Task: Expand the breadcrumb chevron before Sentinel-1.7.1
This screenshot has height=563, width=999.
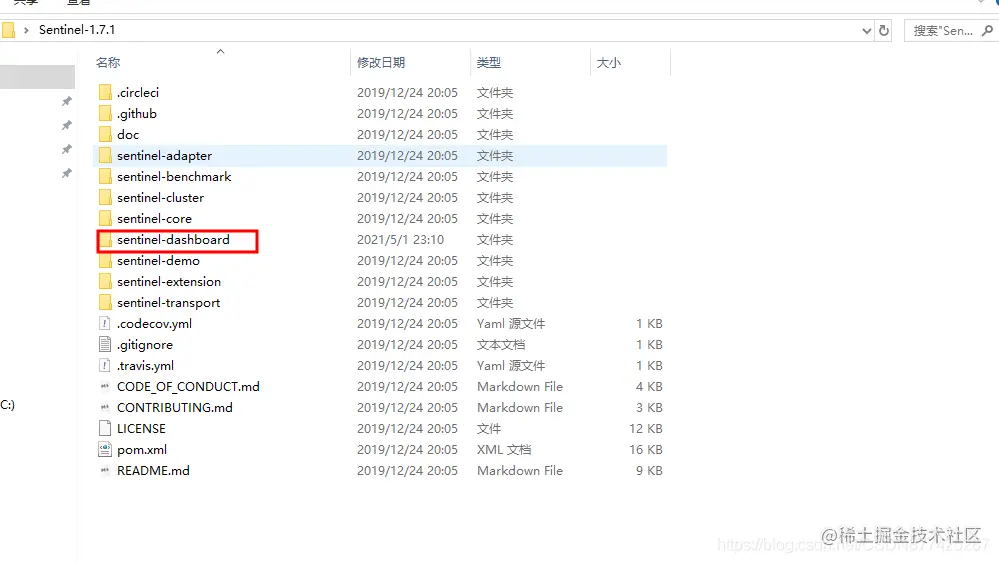Action: click(x=26, y=30)
